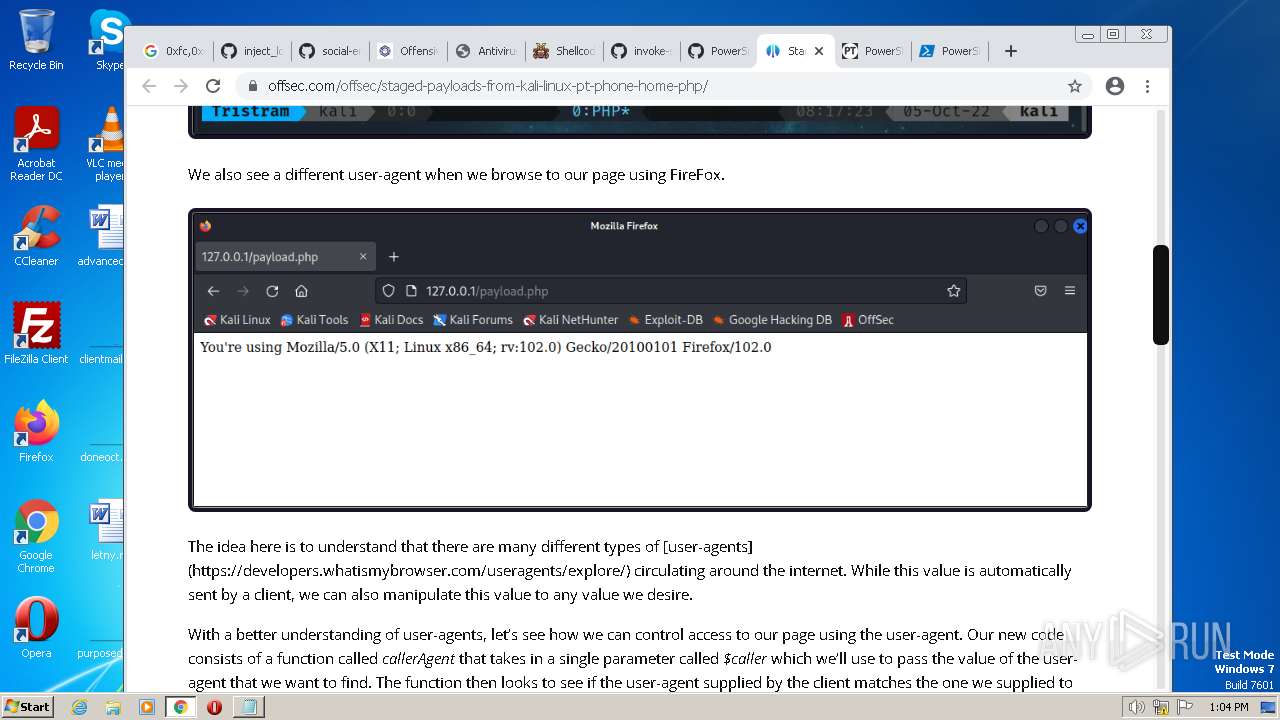
Task: Switch to the PT PowerS tab
Action: [x=872, y=51]
